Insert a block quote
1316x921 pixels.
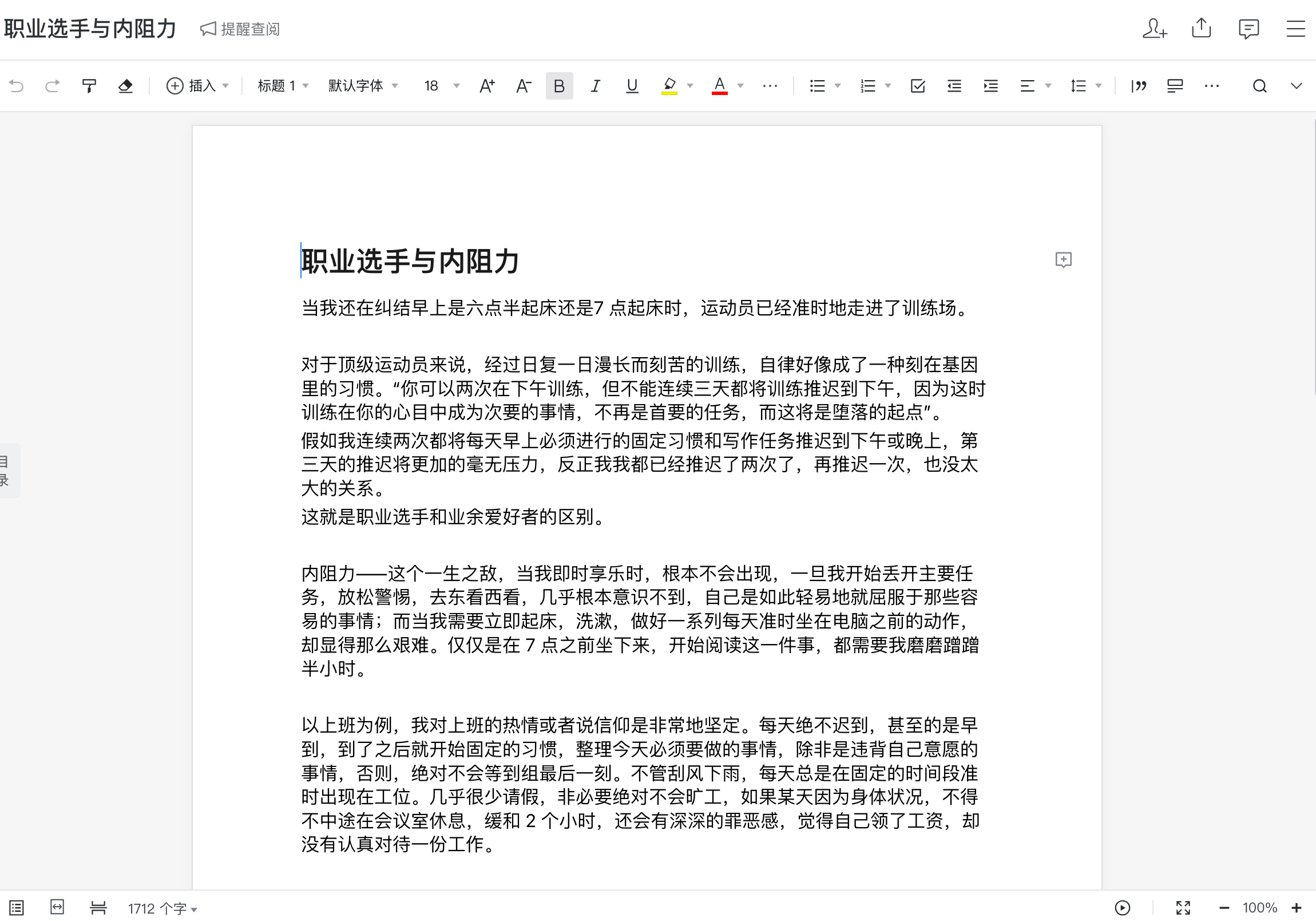[x=1139, y=86]
